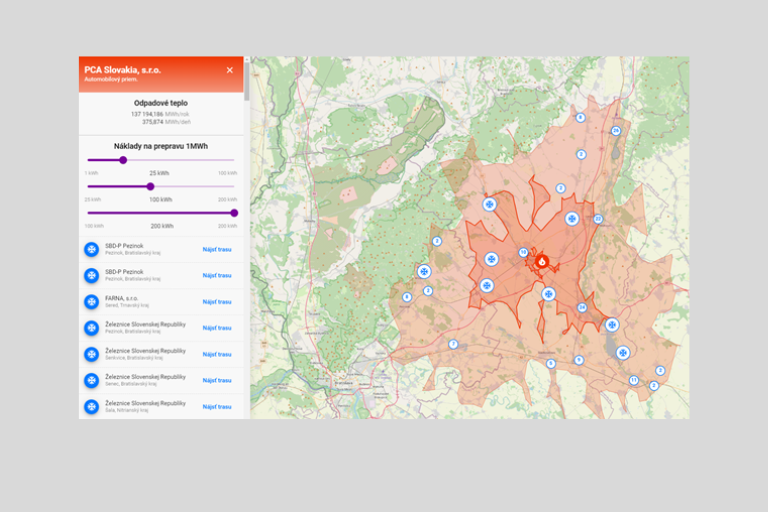Close the PCA Slovakia details panel
768x512 pixels.
tap(229, 70)
